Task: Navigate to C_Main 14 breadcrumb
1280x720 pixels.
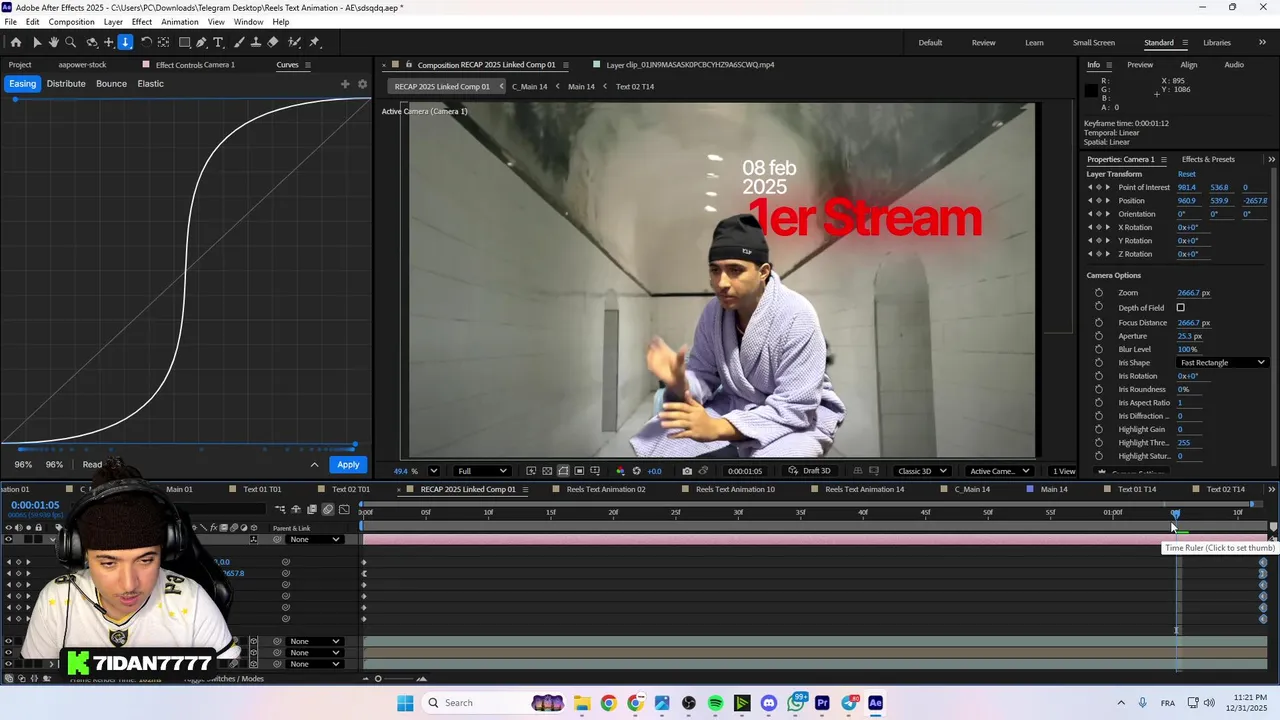Action: pos(529,87)
